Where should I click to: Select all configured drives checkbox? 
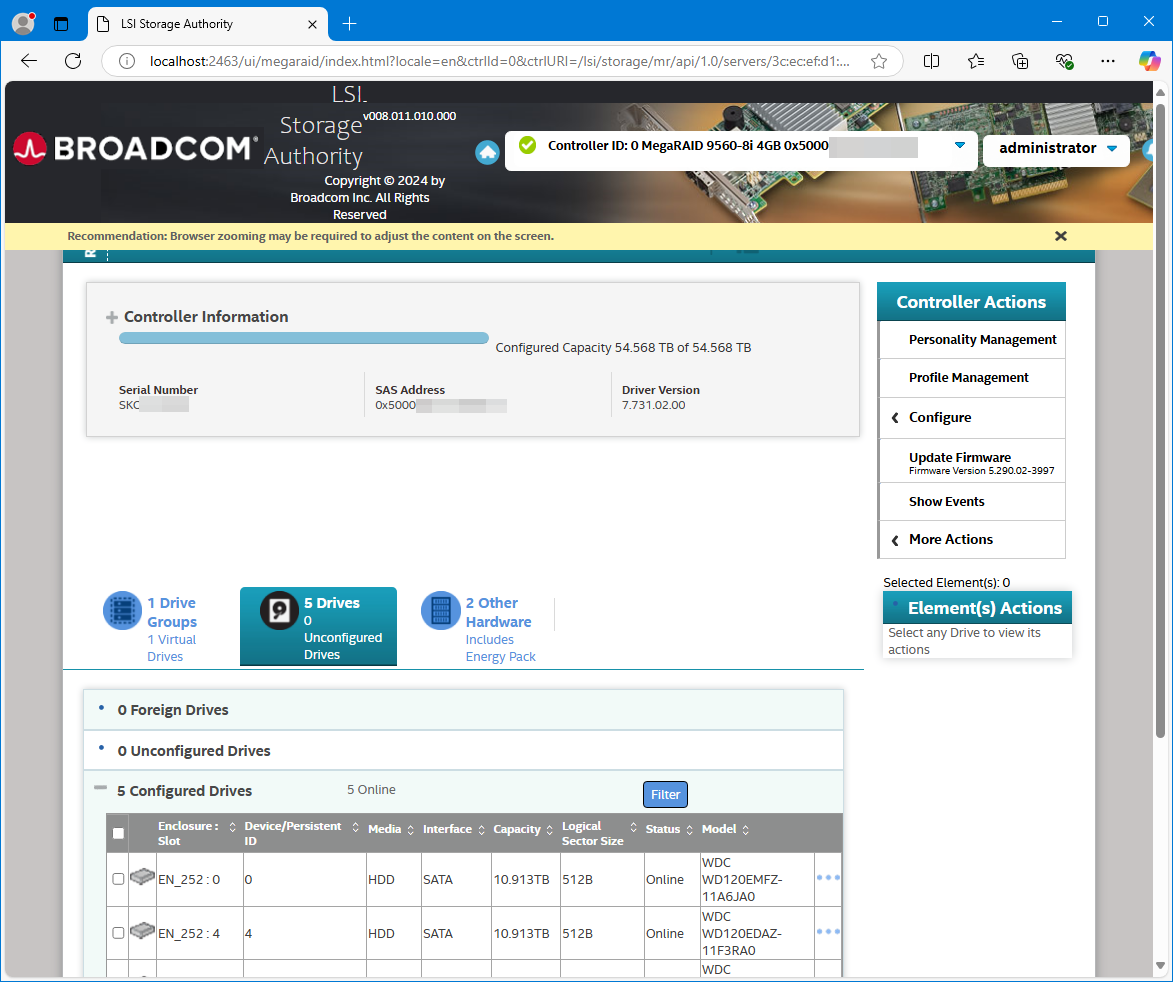pyautogui.click(x=118, y=833)
